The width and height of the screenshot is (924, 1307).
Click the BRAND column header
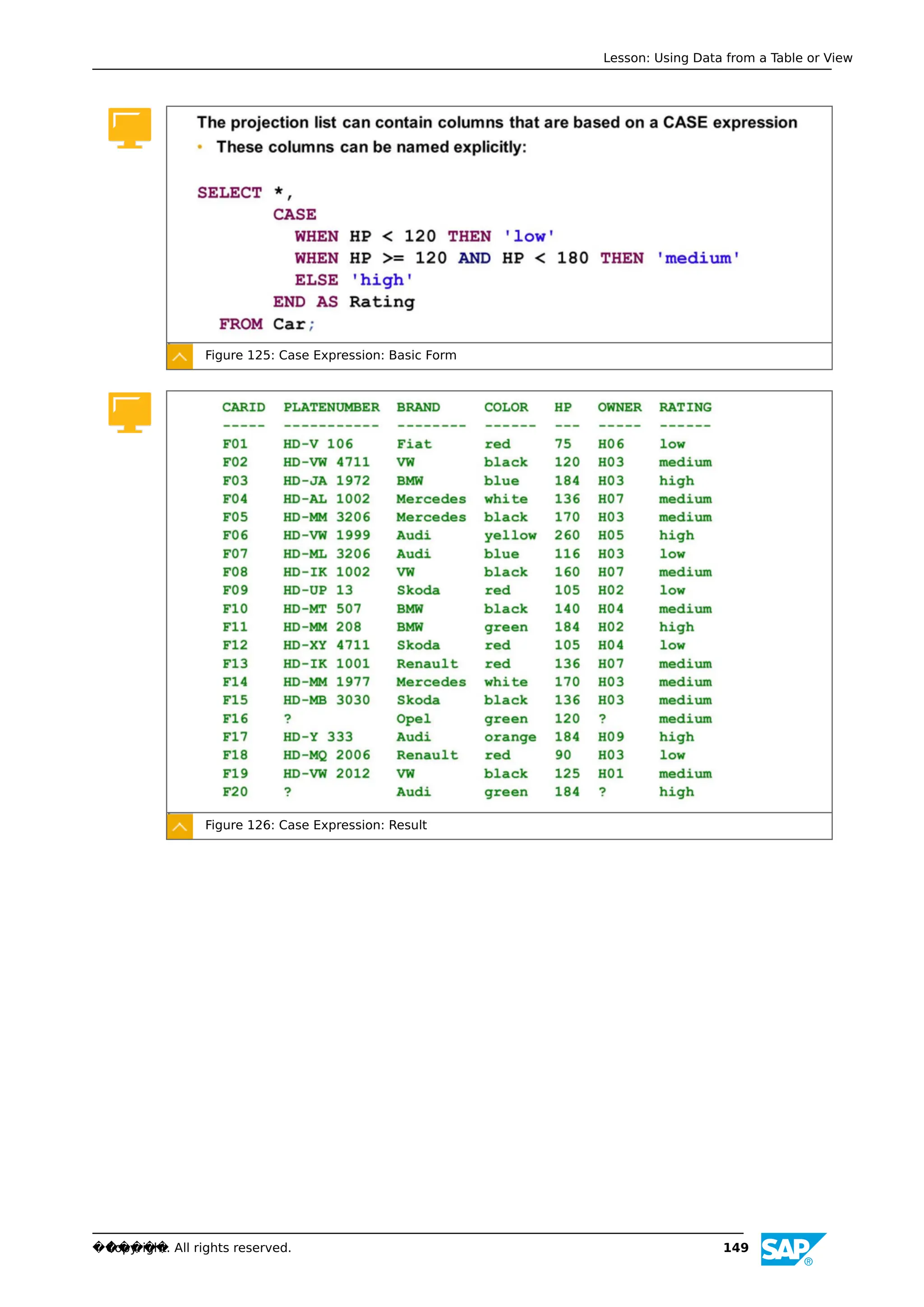[418, 407]
